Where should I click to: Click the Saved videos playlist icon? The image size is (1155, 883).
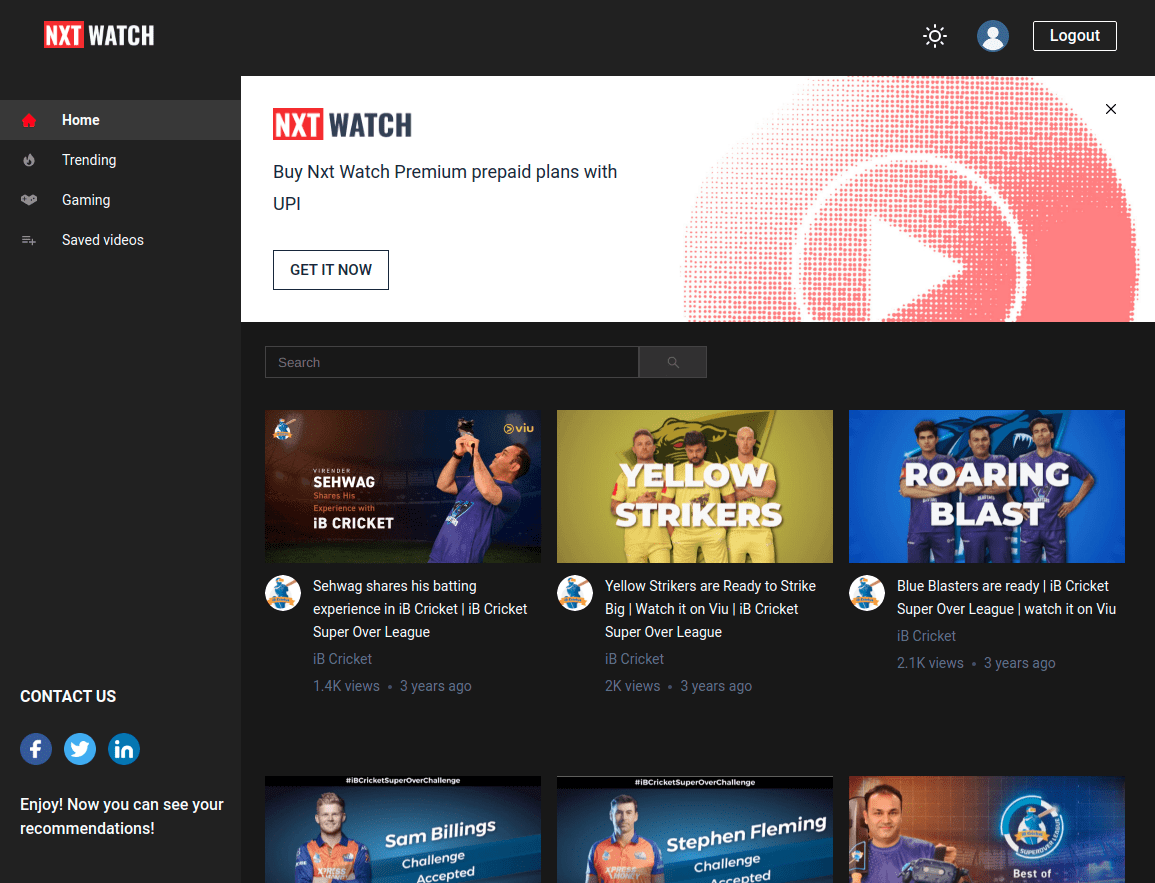tap(29, 240)
